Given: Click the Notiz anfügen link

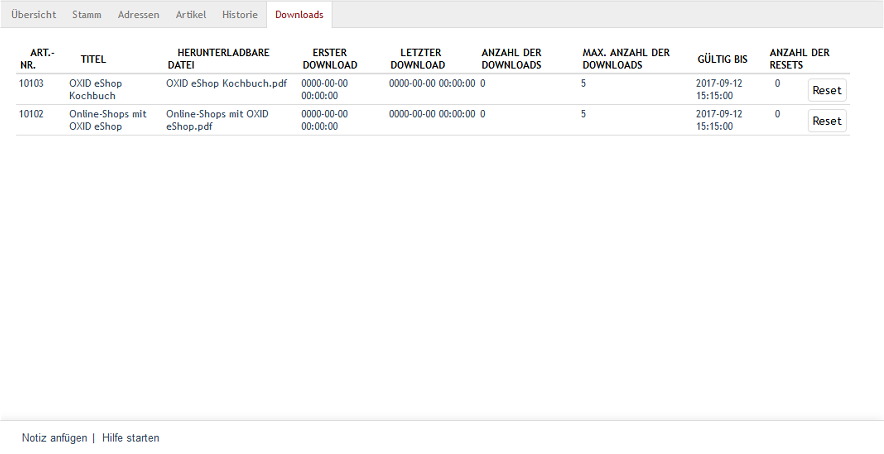Looking at the screenshot, I should click(x=54, y=438).
